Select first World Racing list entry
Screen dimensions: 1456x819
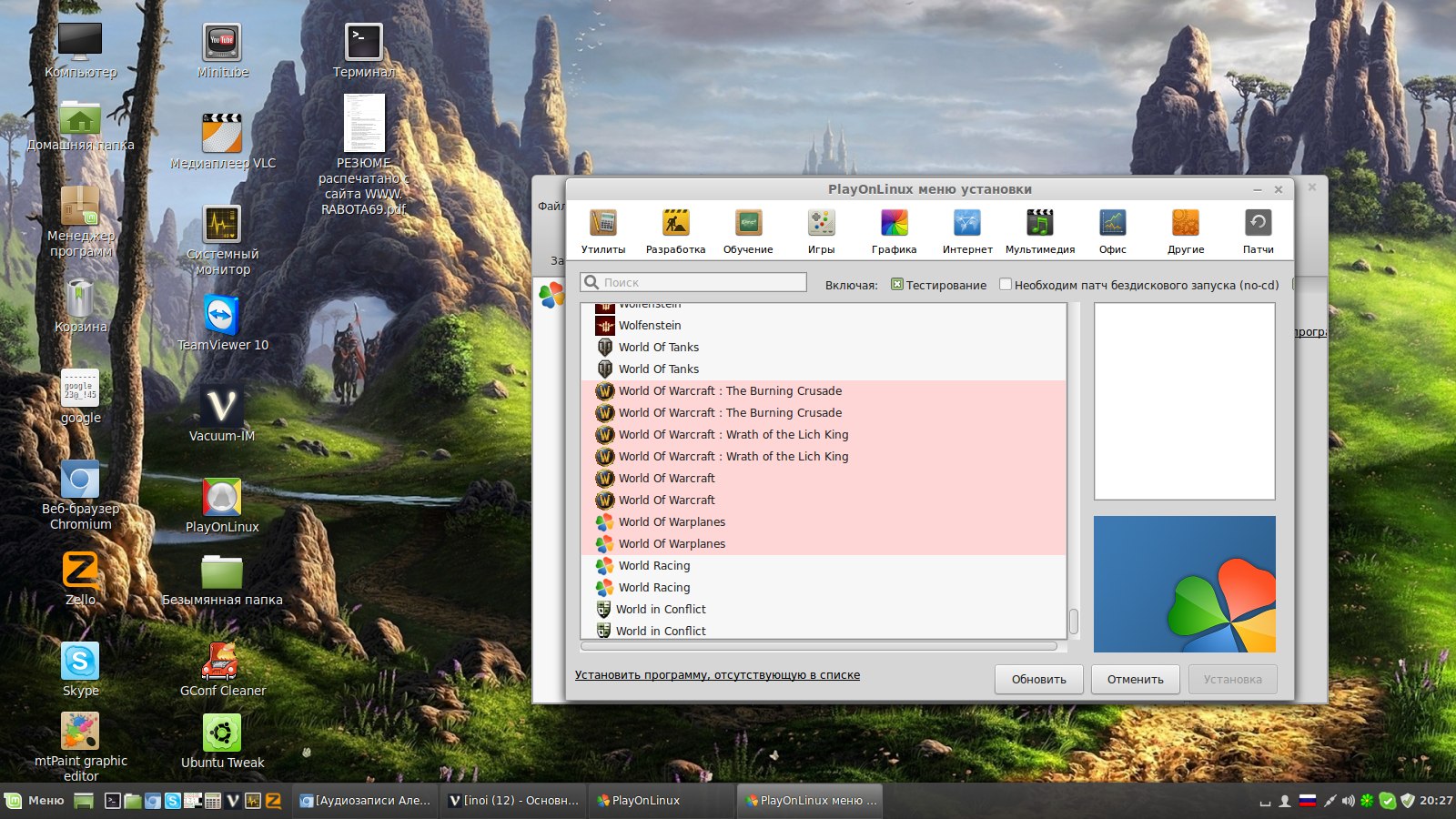(654, 566)
